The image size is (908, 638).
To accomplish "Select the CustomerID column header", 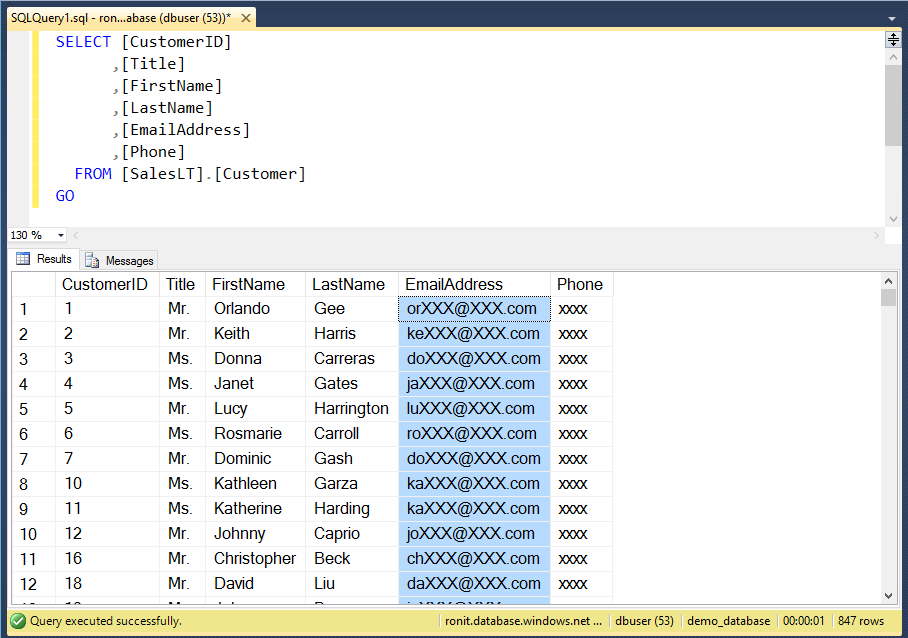I will [104, 284].
